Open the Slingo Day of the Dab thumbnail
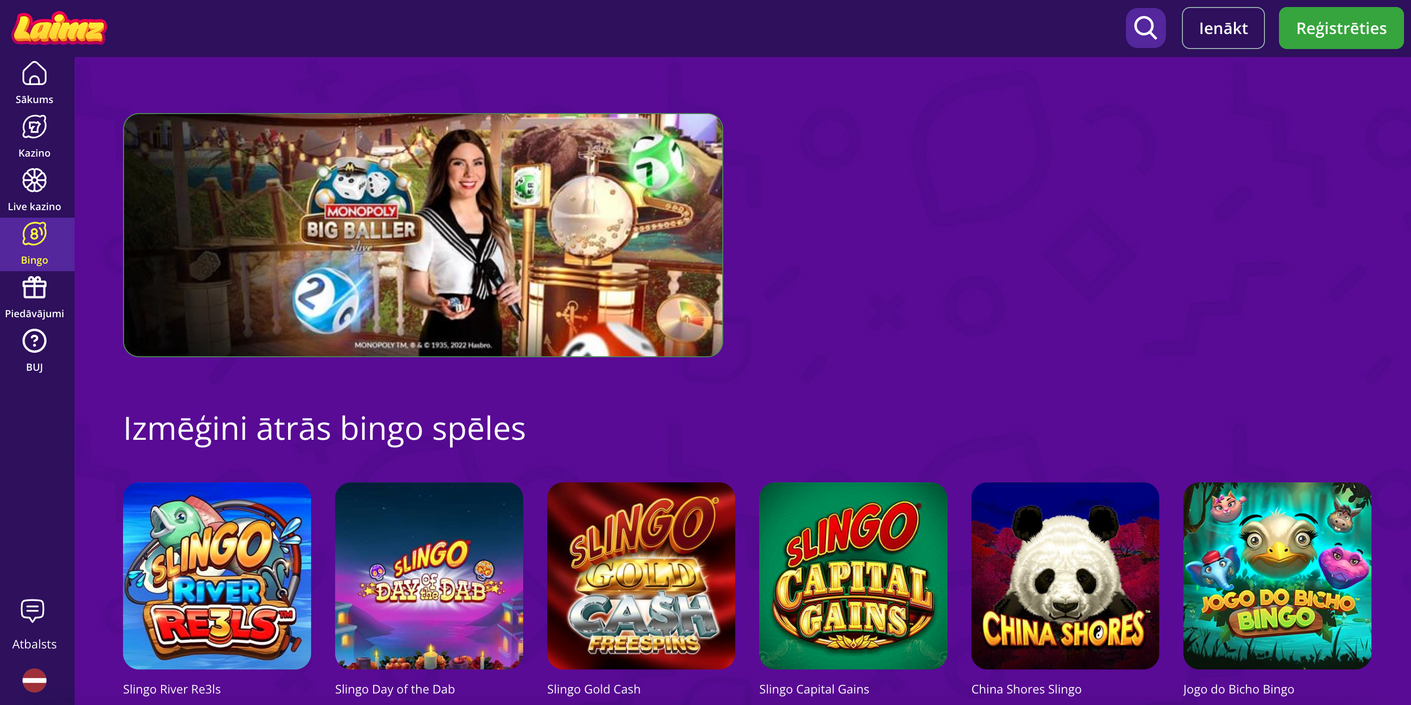Image resolution: width=1411 pixels, height=705 pixels. point(429,576)
